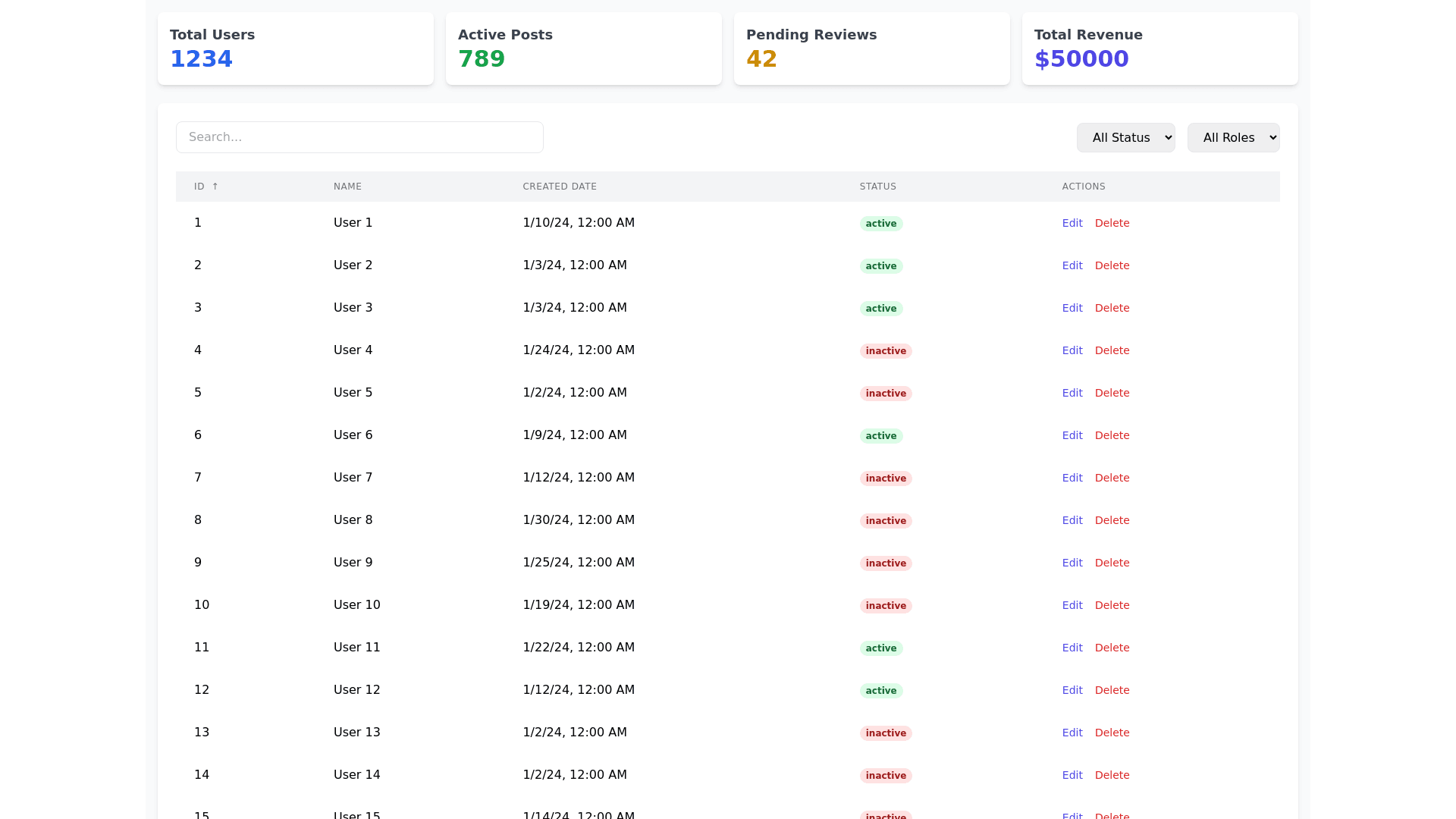Delete User 14

(1112, 775)
